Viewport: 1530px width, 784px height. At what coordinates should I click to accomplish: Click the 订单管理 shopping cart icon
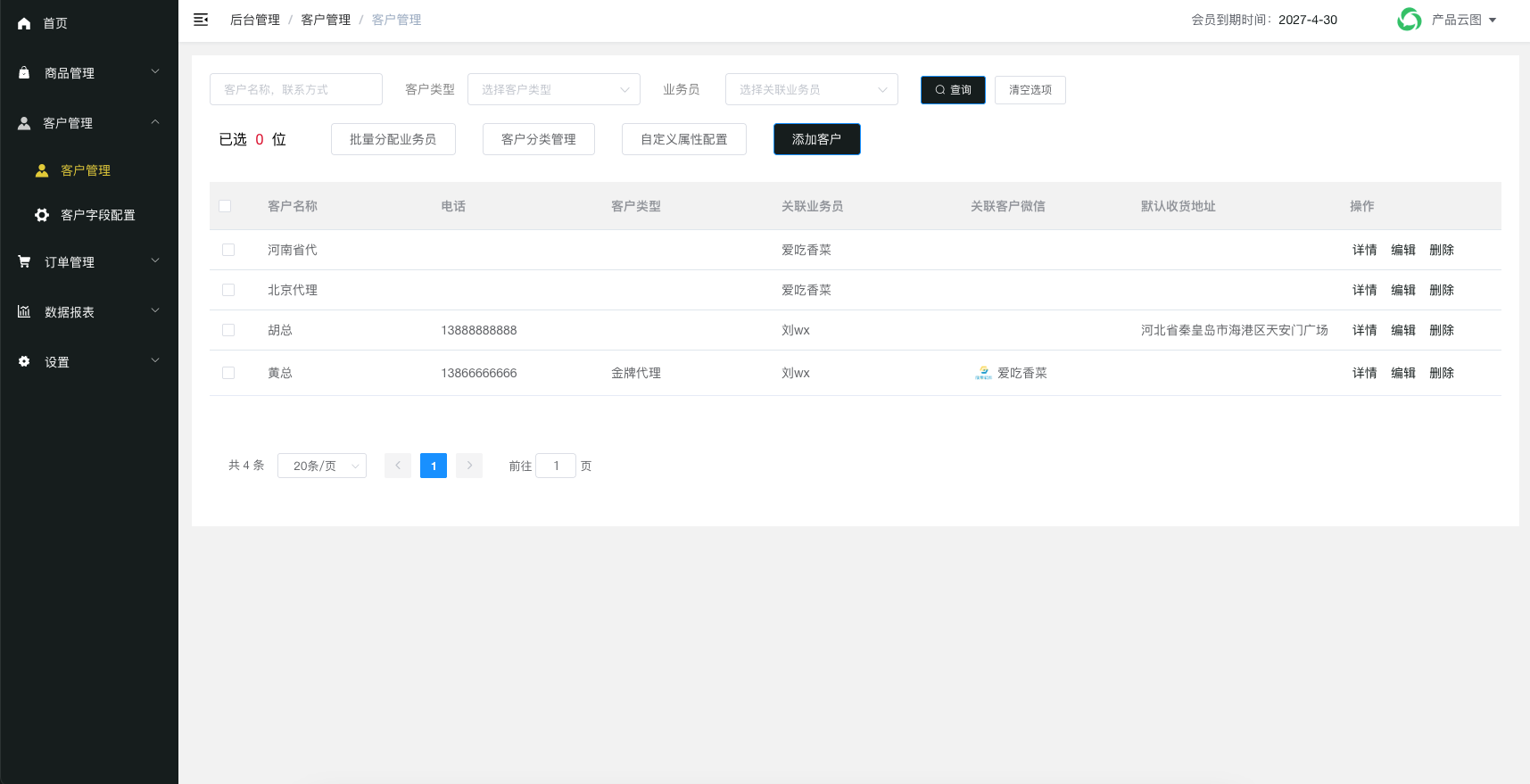coord(24,261)
